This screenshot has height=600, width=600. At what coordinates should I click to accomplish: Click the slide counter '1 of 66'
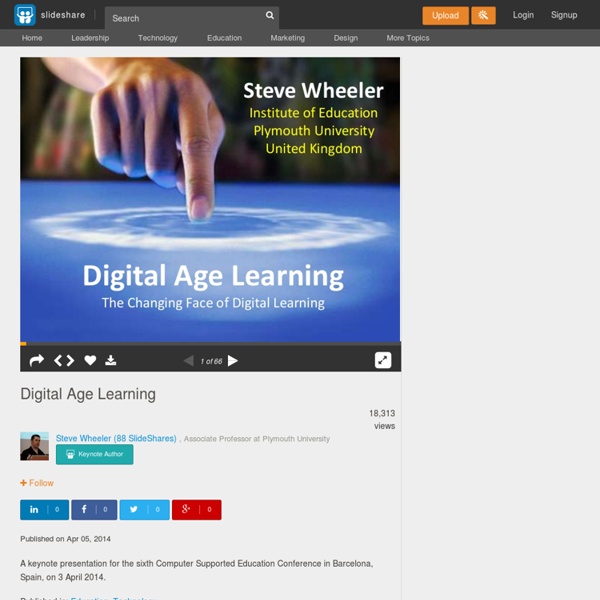(211, 361)
